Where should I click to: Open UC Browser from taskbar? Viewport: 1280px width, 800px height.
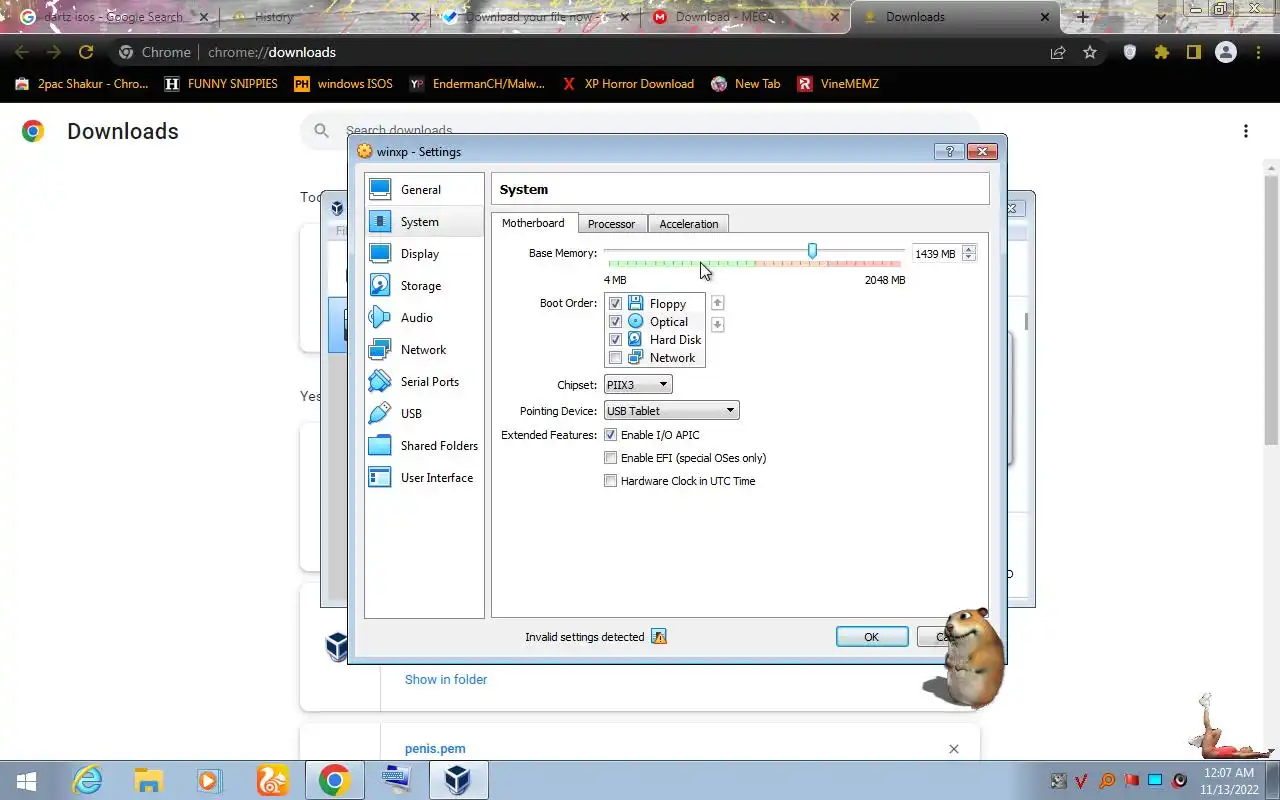(x=272, y=780)
